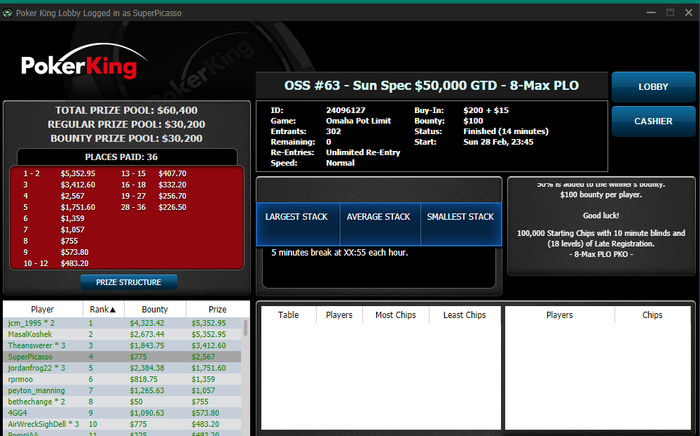Click the Poker King app icon in title bar

pos(7,13)
